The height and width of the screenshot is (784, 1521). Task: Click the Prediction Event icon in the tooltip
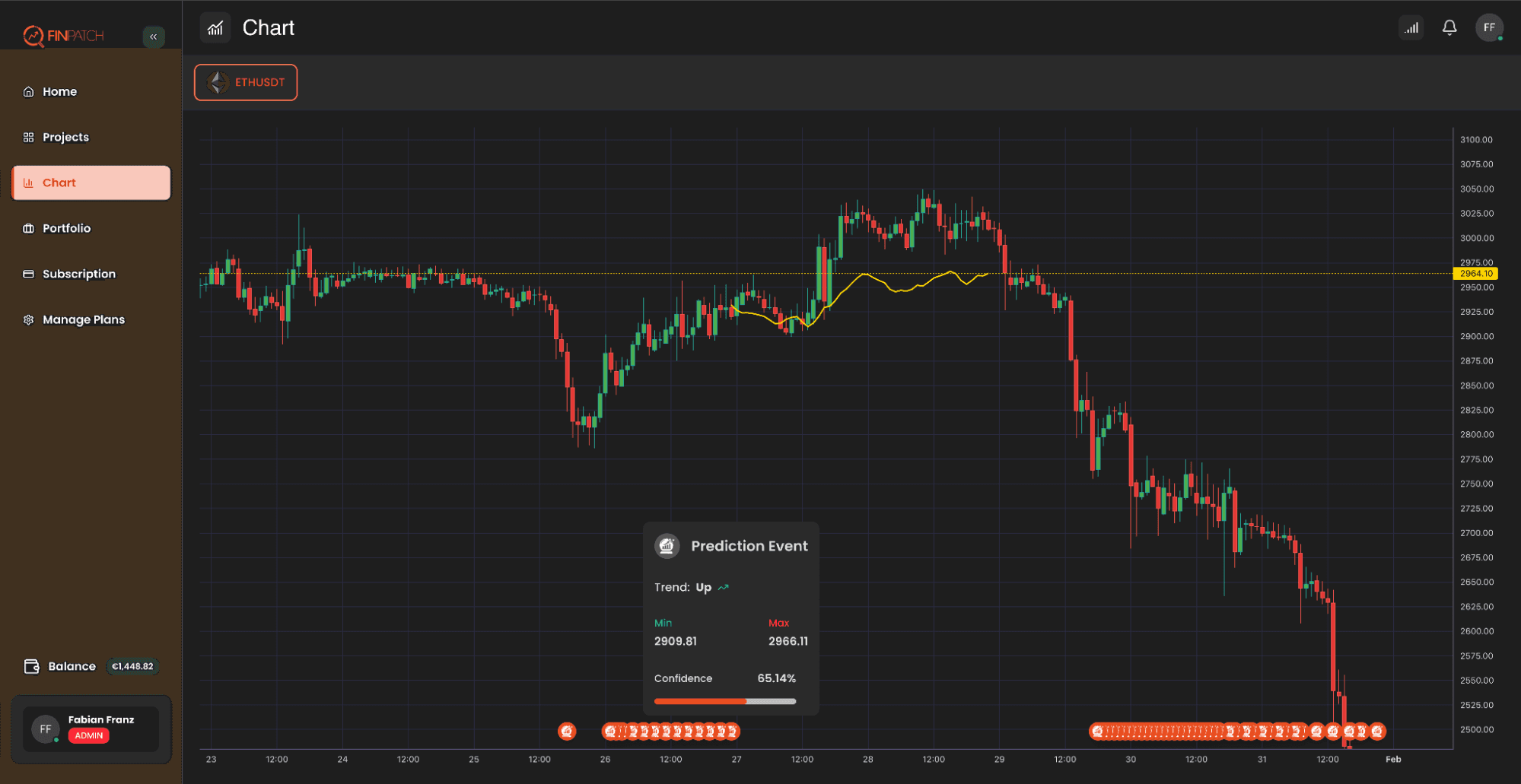(667, 545)
